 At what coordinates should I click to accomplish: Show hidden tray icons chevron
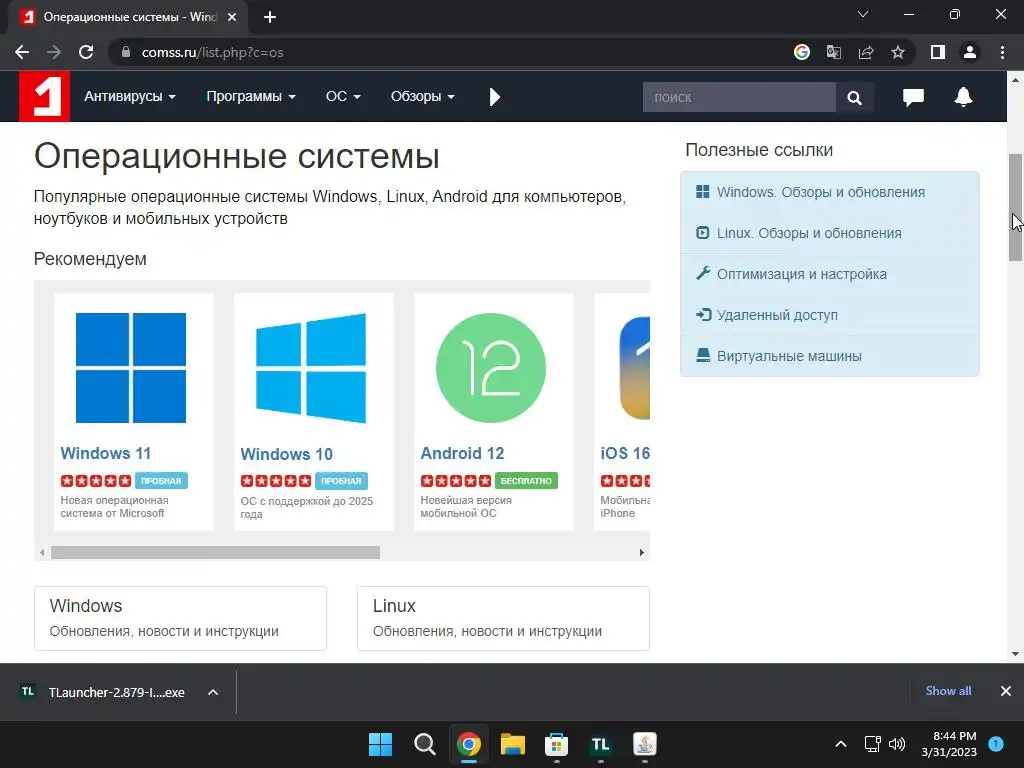coord(841,744)
